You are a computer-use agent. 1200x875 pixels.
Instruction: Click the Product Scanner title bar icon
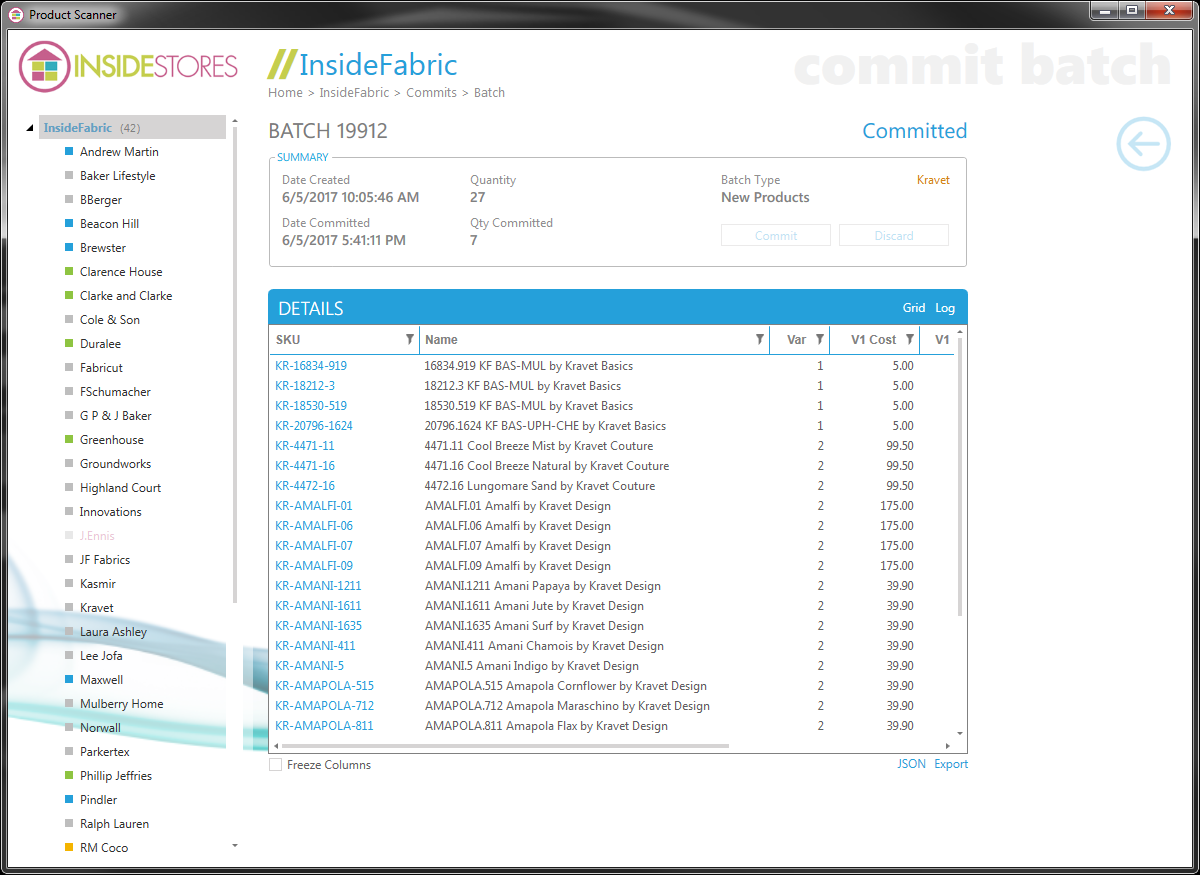click(16, 14)
